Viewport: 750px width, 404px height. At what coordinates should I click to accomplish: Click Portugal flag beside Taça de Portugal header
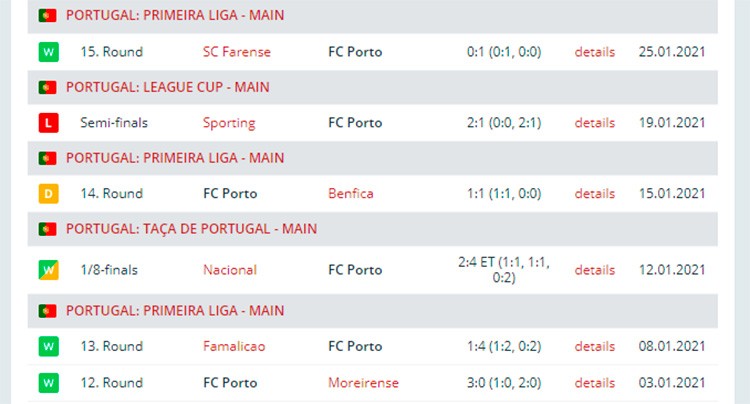(47, 229)
